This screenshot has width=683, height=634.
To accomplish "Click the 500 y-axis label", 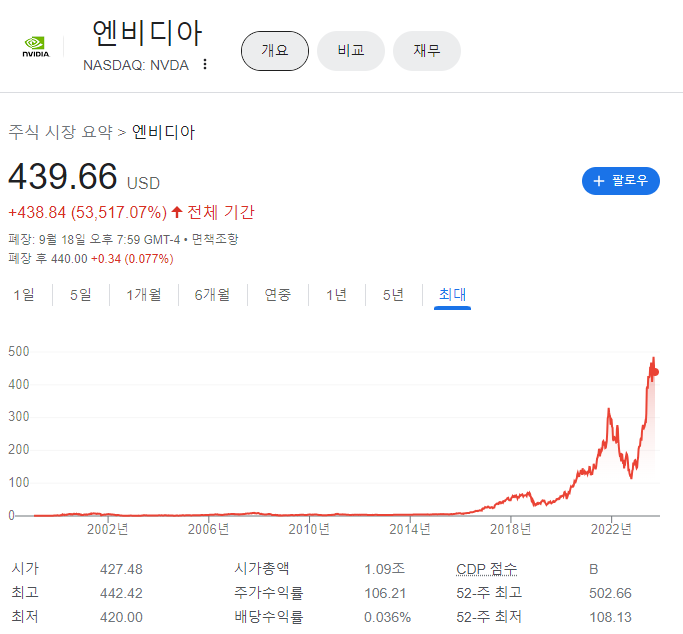I will (19, 351).
